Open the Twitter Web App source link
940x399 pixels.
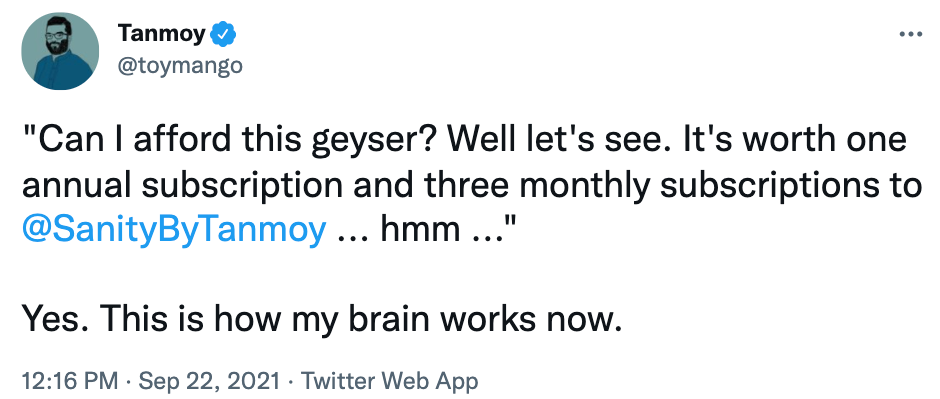(x=389, y=380)
